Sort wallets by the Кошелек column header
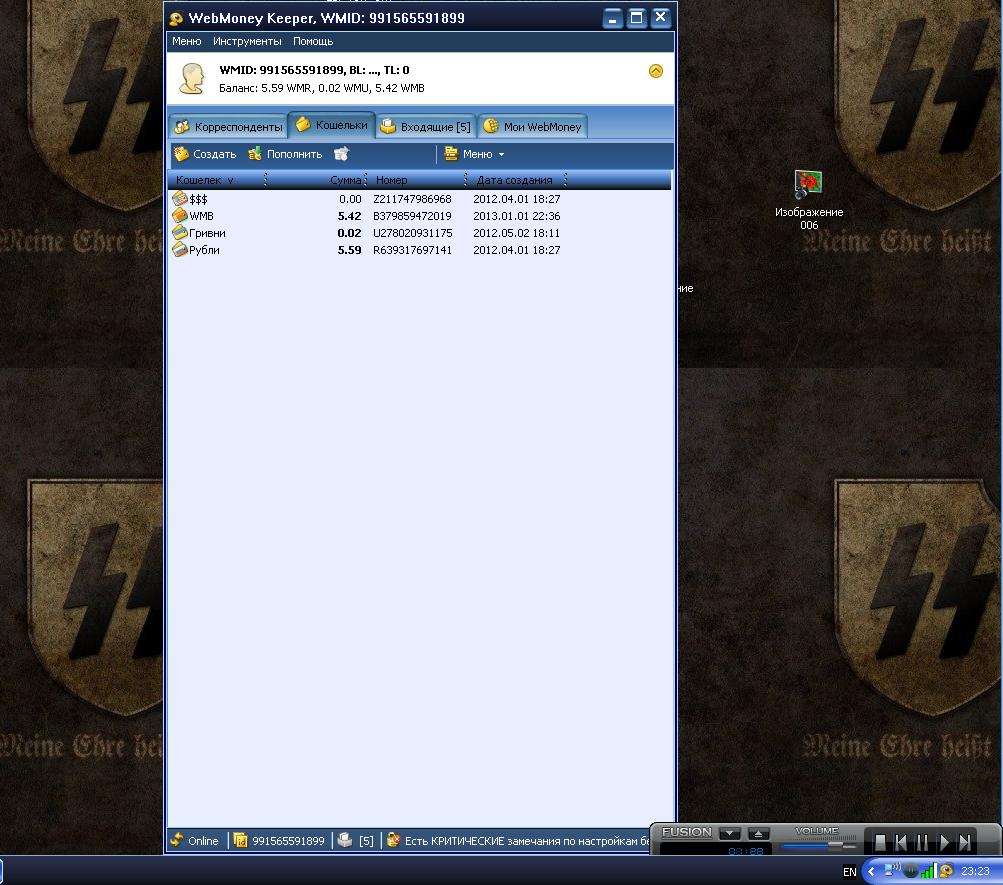 click(x=217, y=180)
